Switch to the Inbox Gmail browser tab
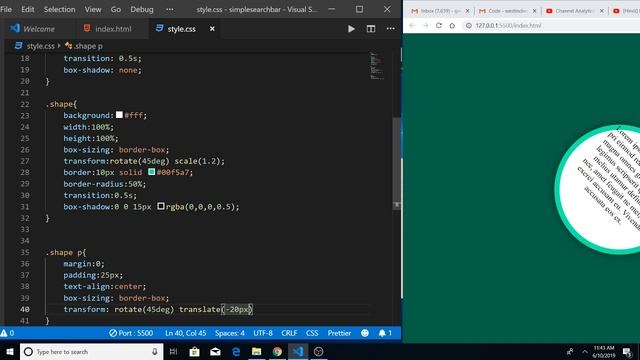 coord(436,11)
